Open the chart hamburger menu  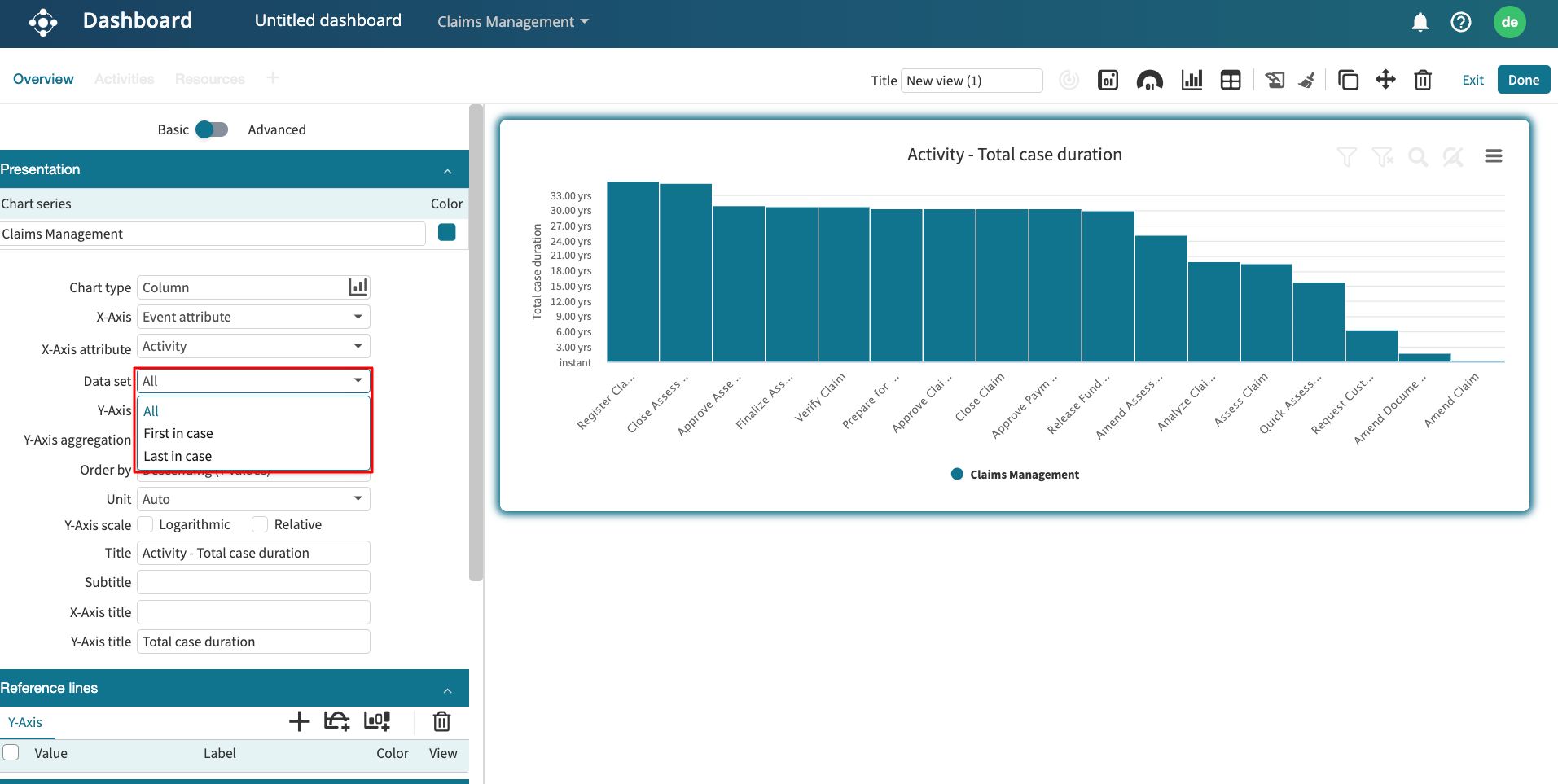point(1493,155)
